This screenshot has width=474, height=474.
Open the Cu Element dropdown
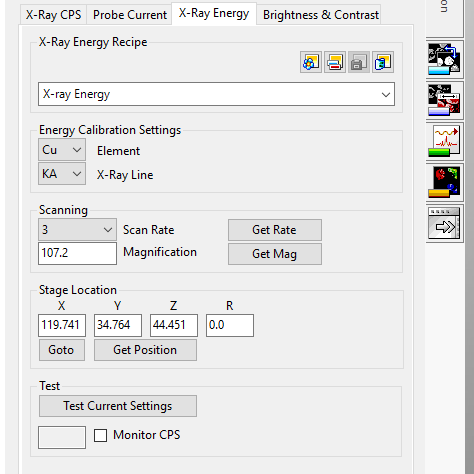pos(62,150)
